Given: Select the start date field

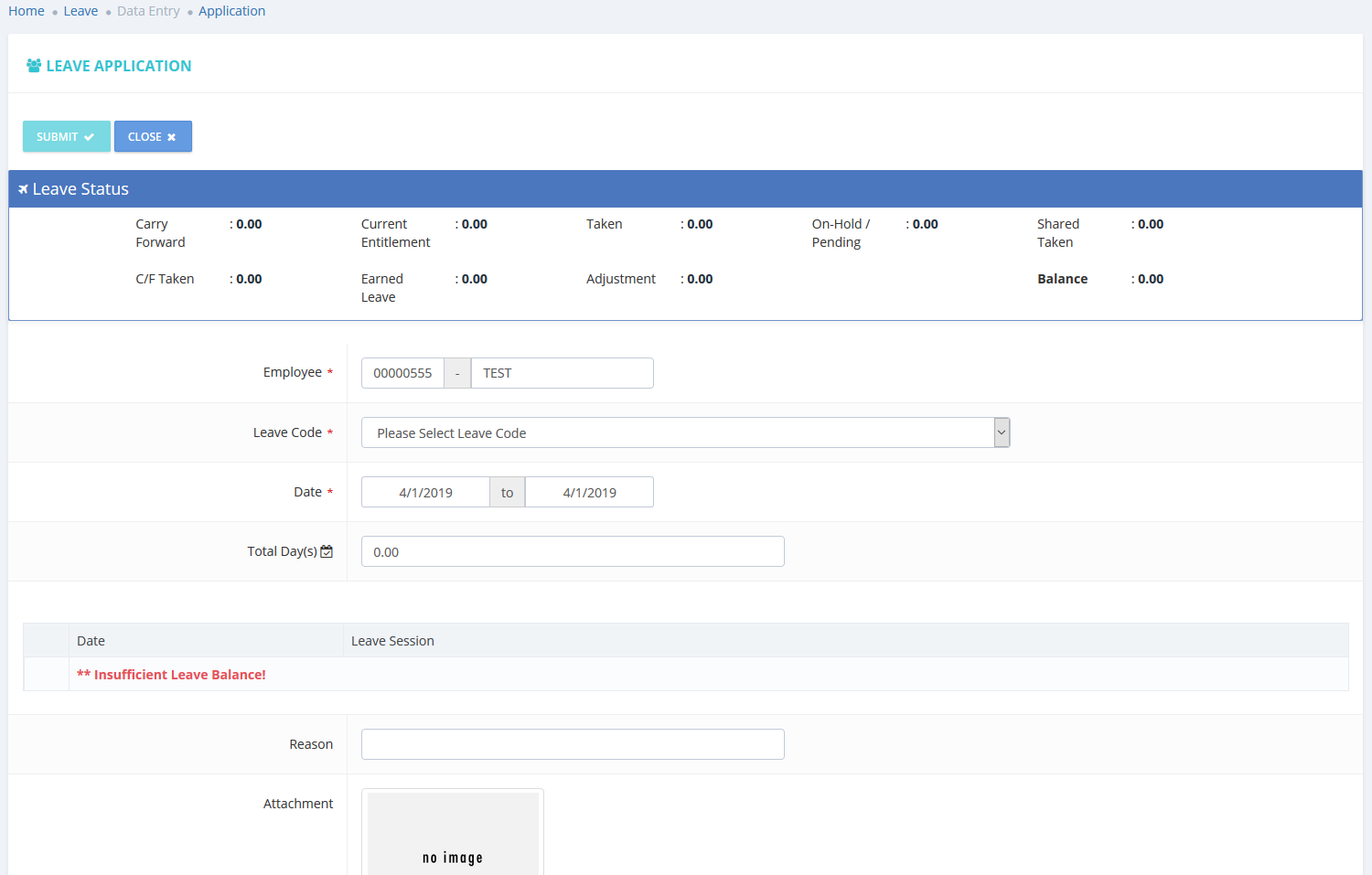Looking at the screenshot, I should pos(425,492).
